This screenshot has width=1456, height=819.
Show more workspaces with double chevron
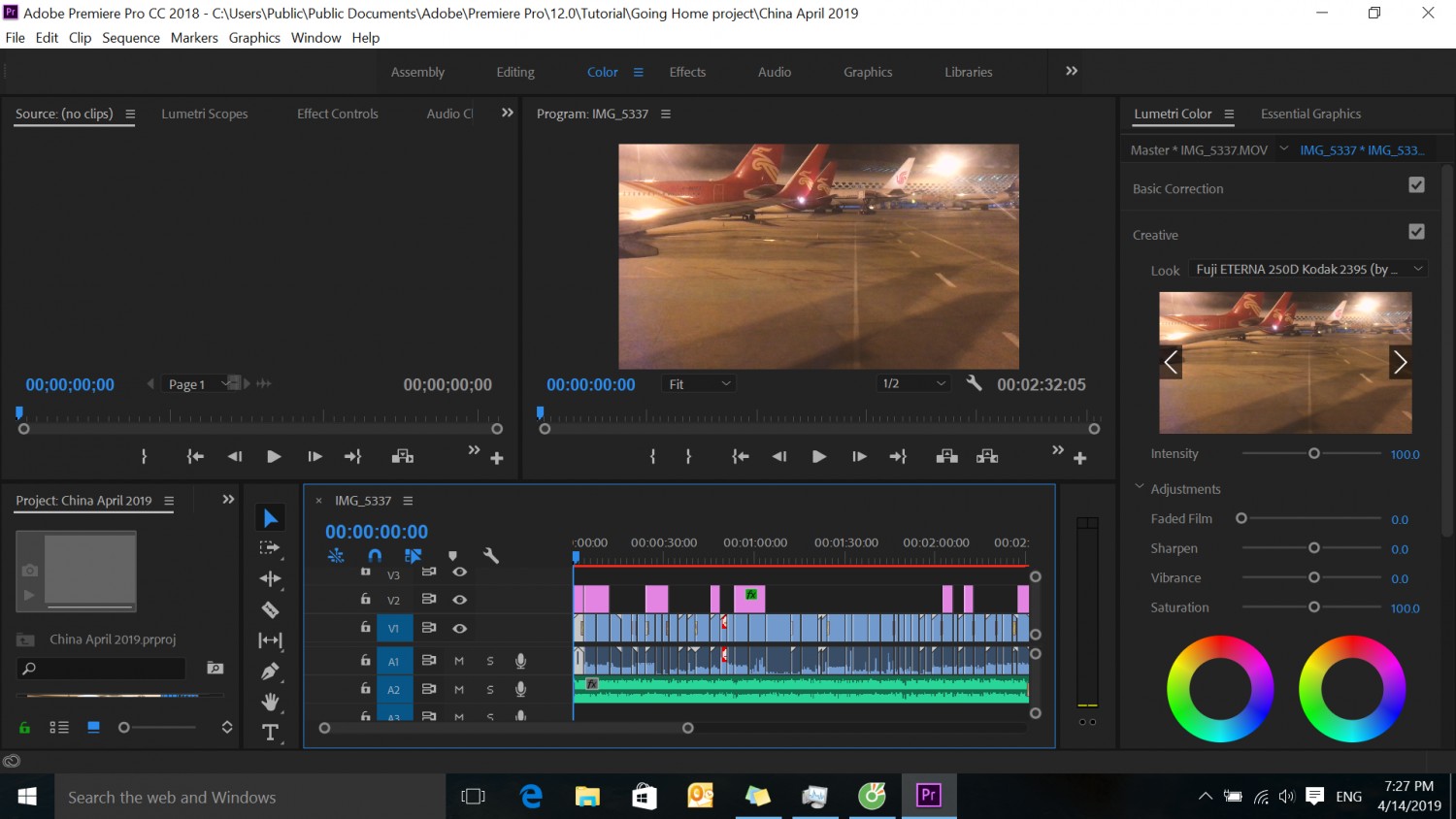point(1072,71)
